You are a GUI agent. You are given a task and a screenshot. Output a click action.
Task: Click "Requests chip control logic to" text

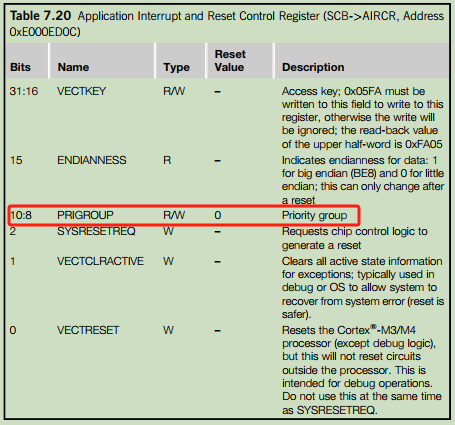(x=355, y=231)
